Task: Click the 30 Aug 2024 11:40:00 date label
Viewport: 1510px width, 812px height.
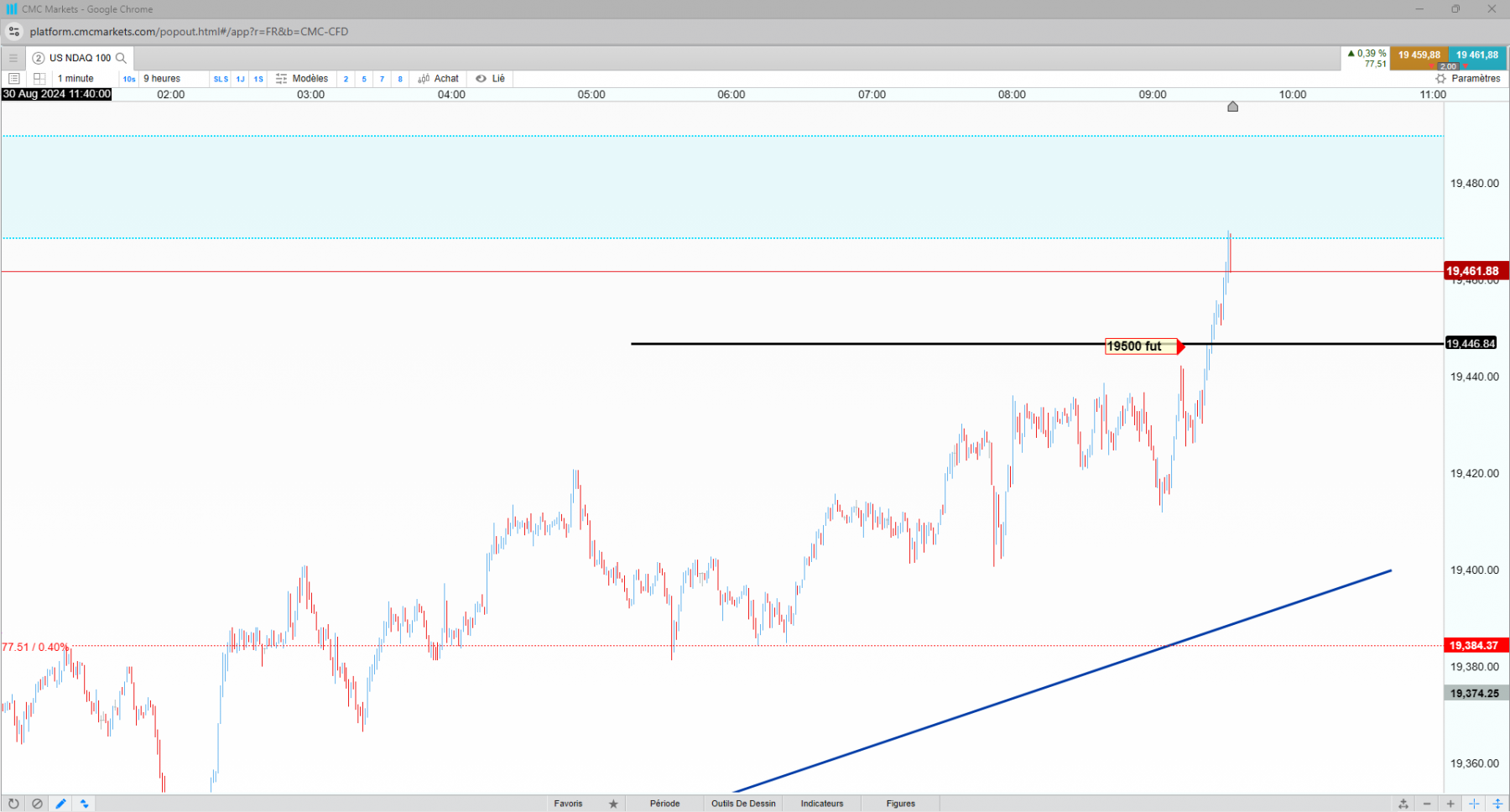Action: click(56, 94)
